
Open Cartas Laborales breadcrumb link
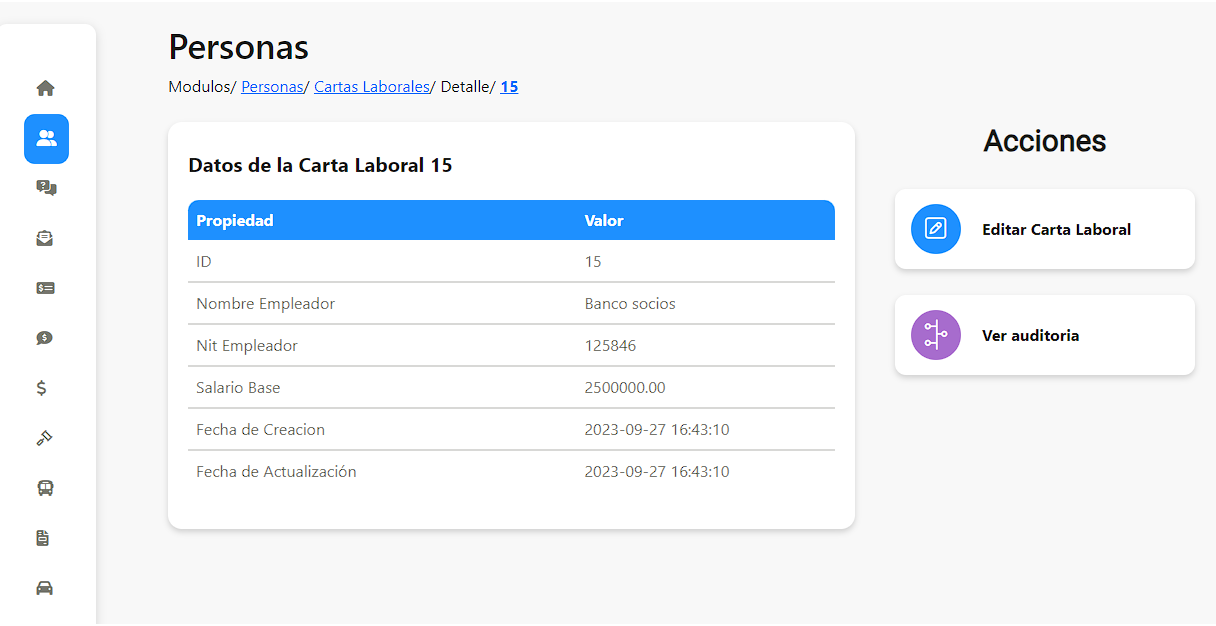[x=371, y=87]
